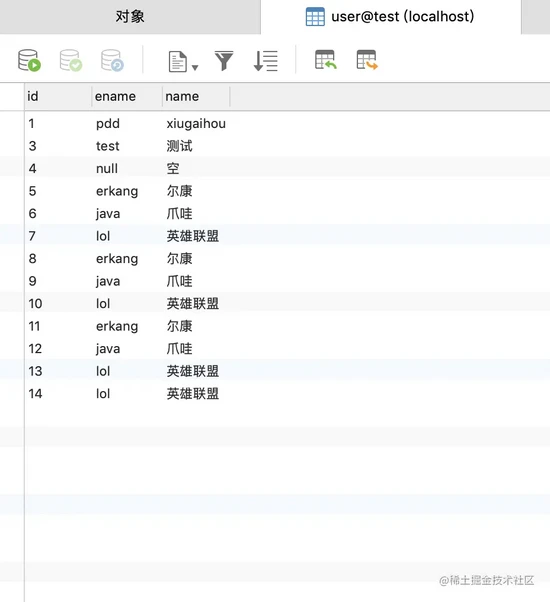Select erkang in row with id 11
This screenshot has width=550, height=602.
coord(117,326)
